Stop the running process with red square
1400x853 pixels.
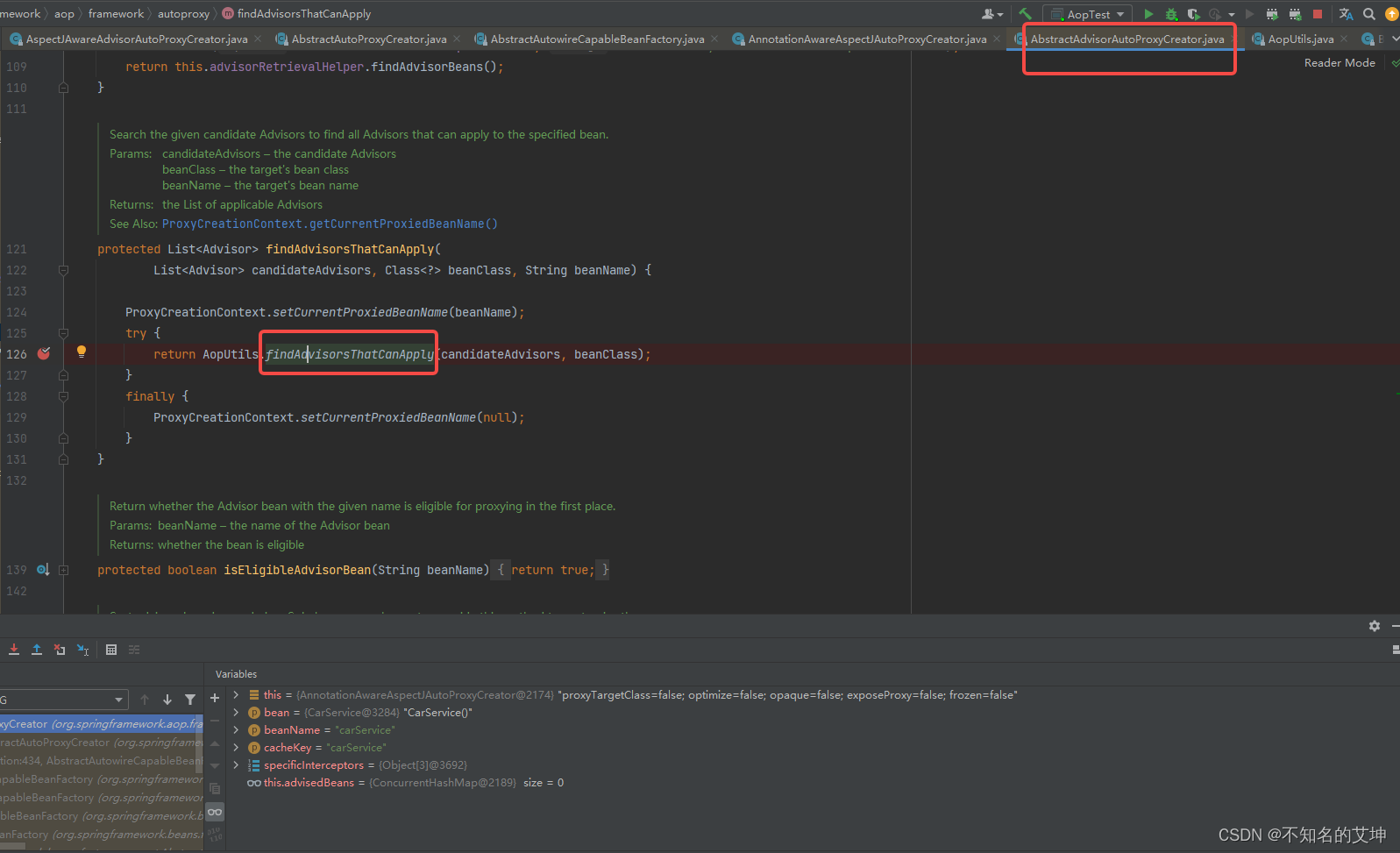tap(1318, 14)
